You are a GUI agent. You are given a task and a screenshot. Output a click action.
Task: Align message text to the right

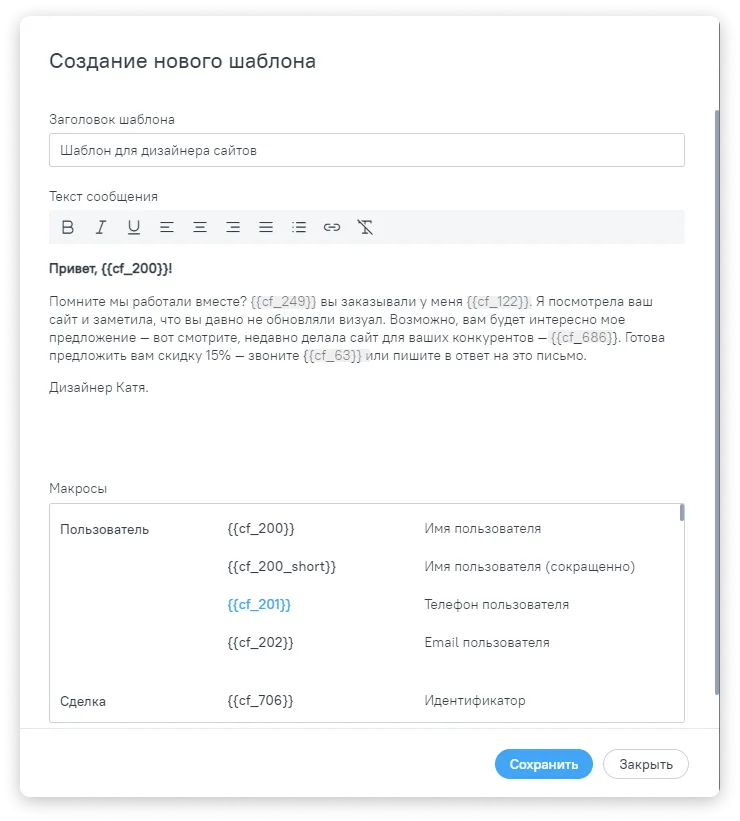233,227
